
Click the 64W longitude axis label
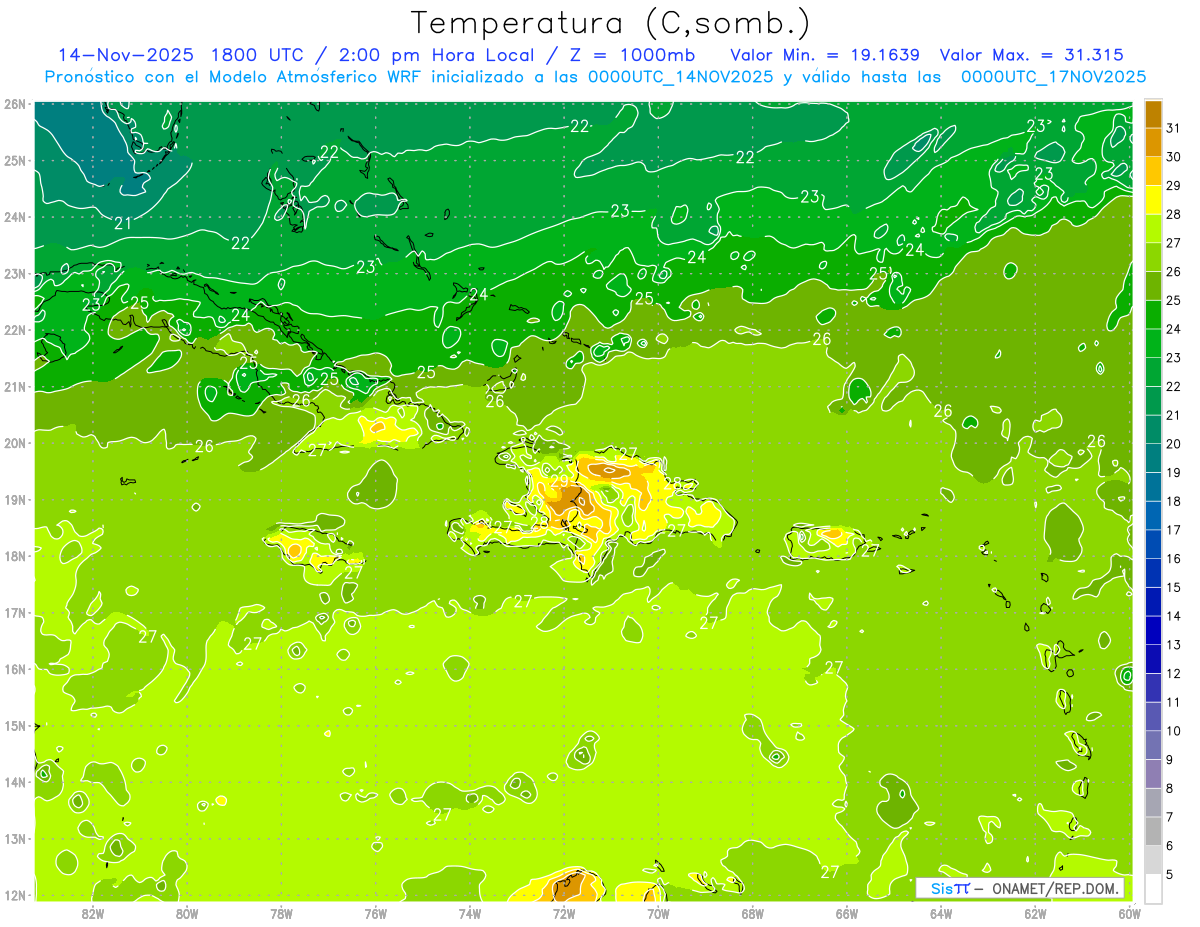click(x=941, y=912)
